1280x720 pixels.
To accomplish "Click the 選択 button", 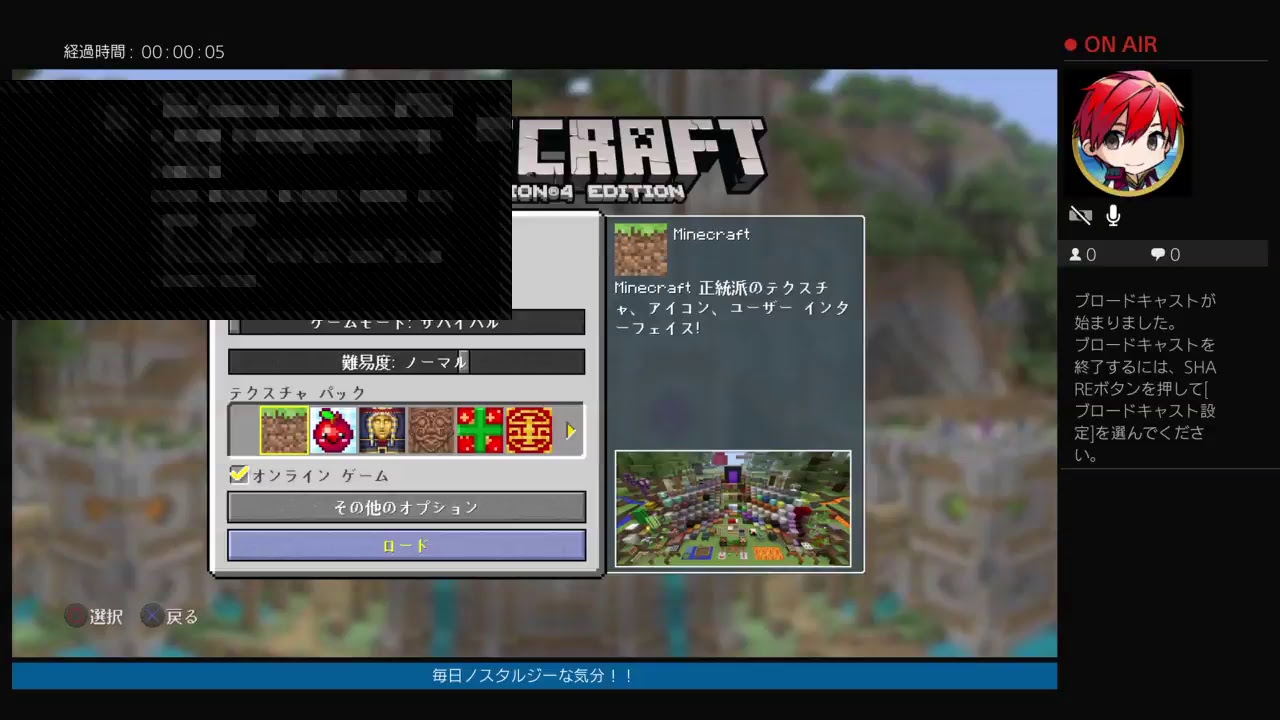I will [x=93, y=617].
